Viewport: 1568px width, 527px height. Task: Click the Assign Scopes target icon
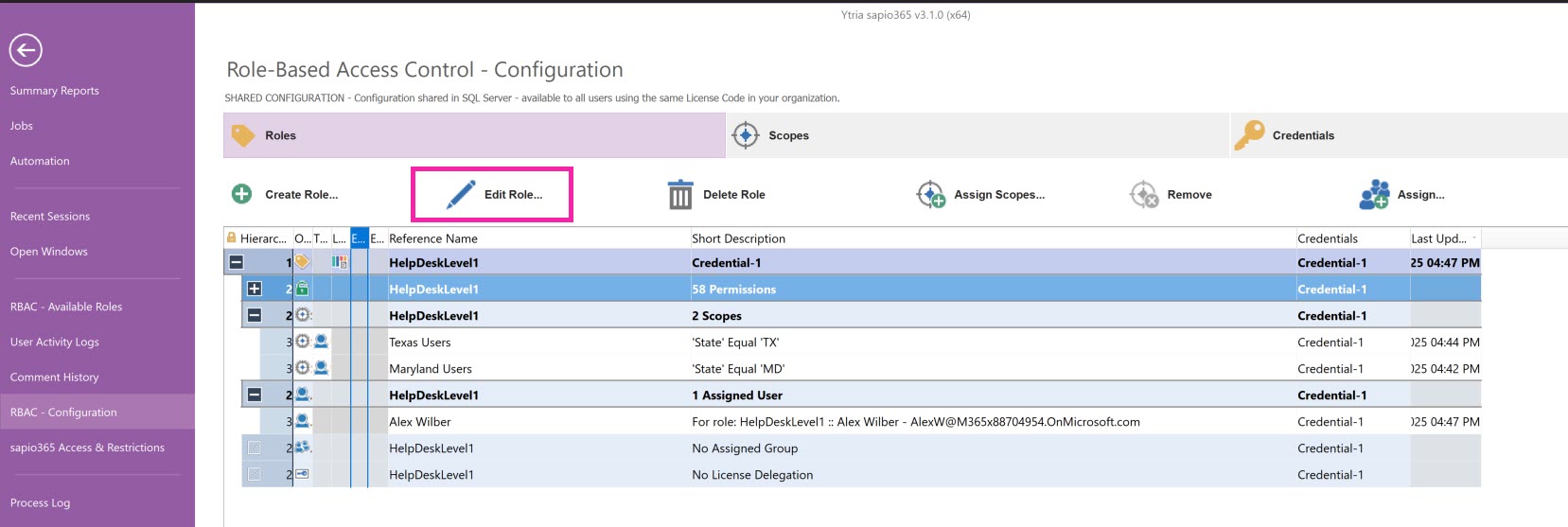930,194
